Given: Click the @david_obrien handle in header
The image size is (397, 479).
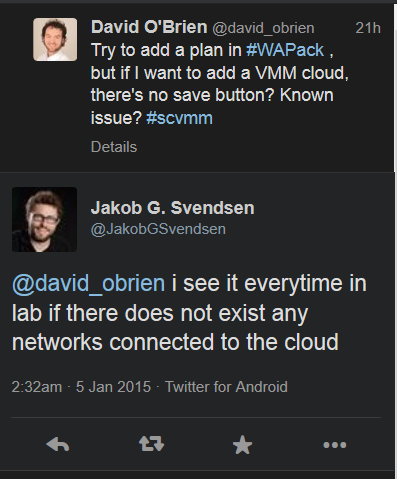Looking at the screenshot, I should point(263,28).
